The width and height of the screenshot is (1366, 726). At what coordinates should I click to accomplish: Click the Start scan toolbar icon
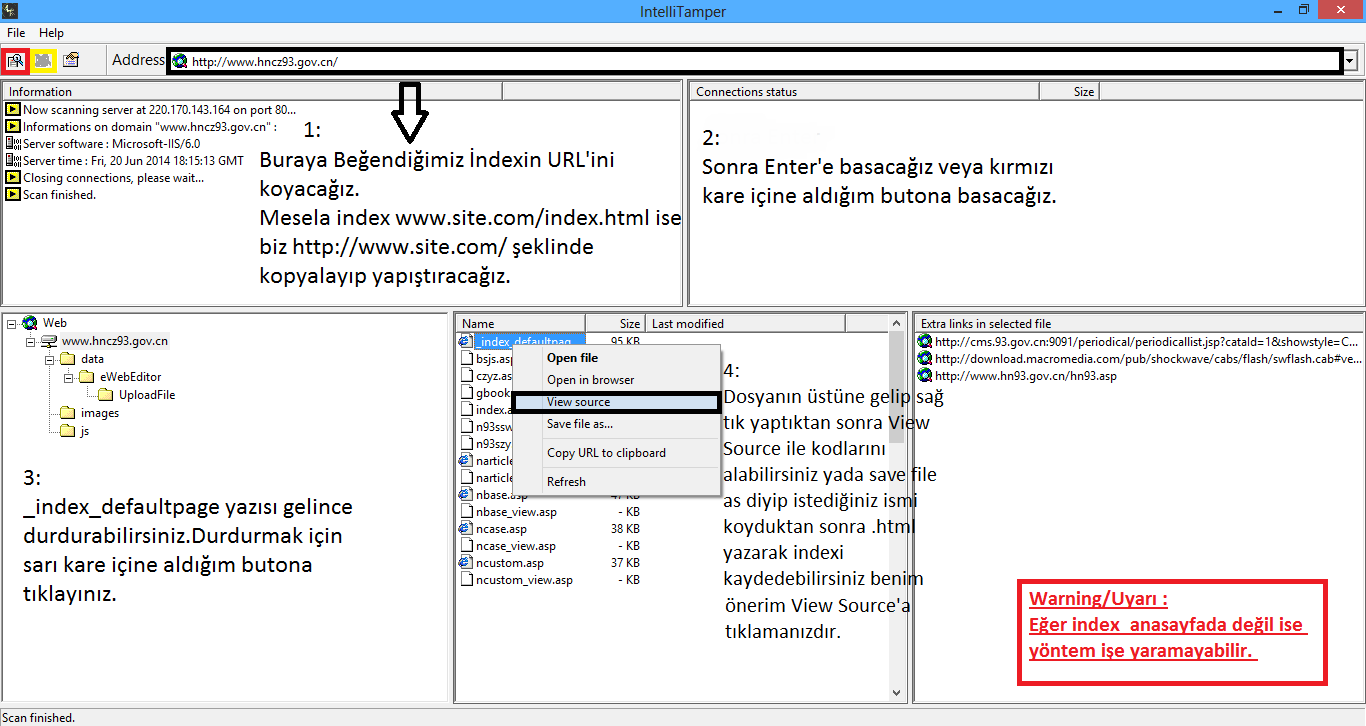tap(15, 60)
